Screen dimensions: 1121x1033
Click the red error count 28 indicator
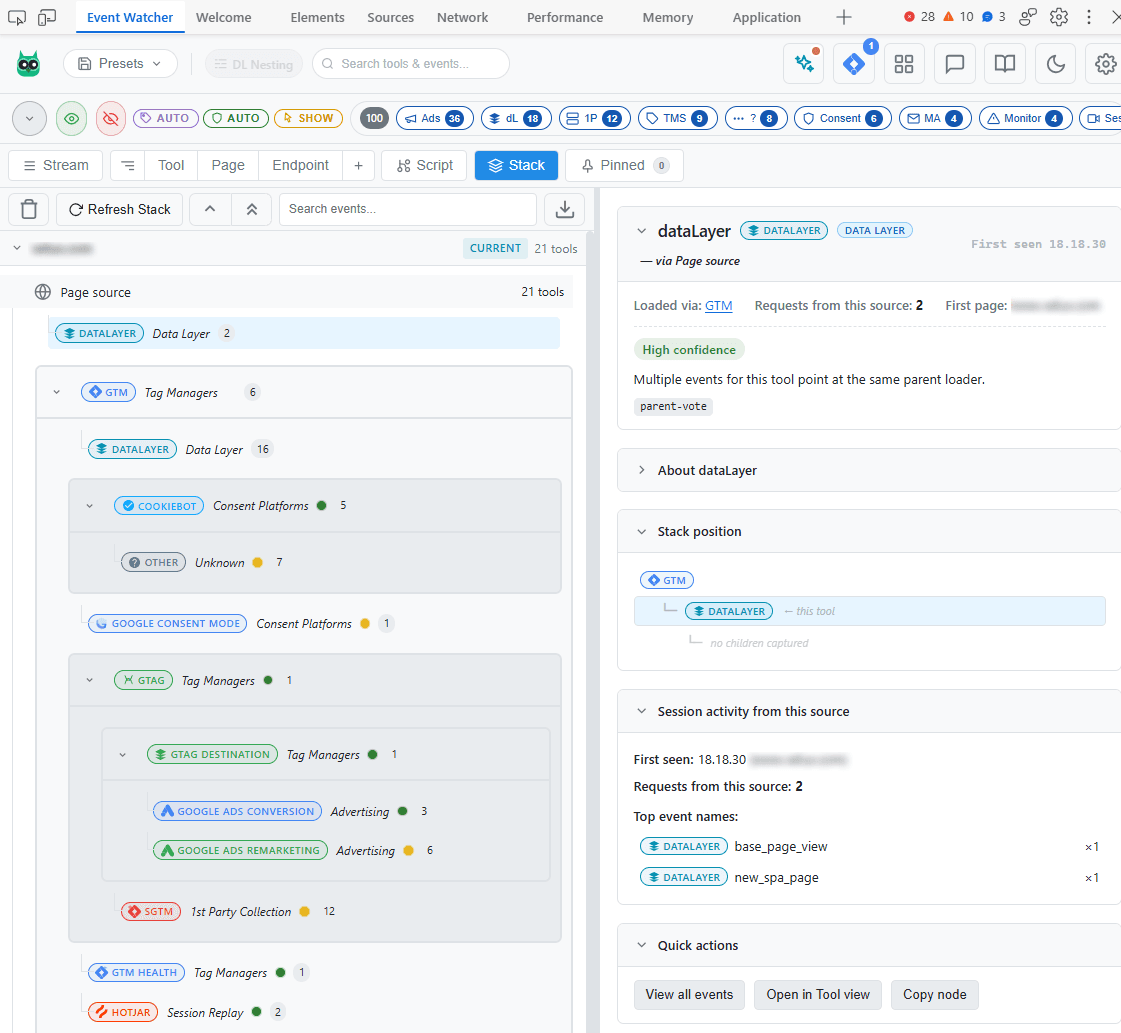pyautogui.click(x=919, y=16)
